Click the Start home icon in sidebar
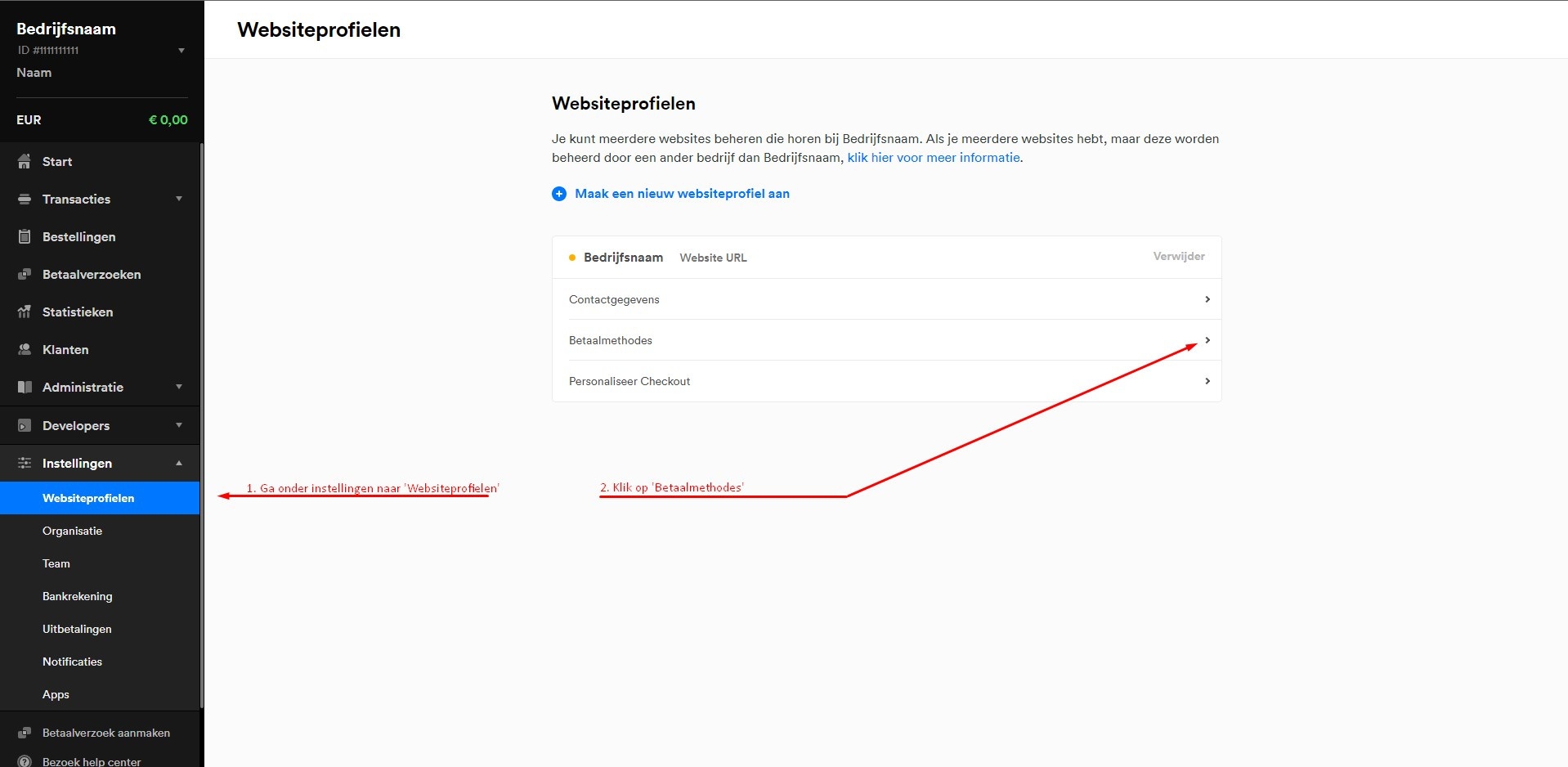The image size is (1568, 767). coord(25,162)
